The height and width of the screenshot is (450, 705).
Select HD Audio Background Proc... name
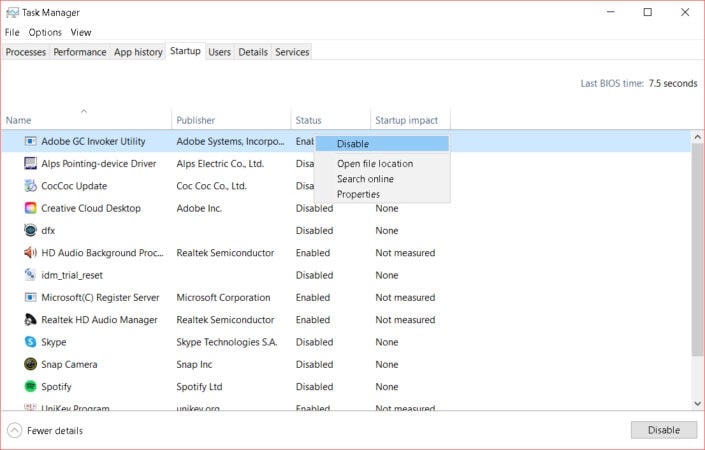click(x=103, y=253)
